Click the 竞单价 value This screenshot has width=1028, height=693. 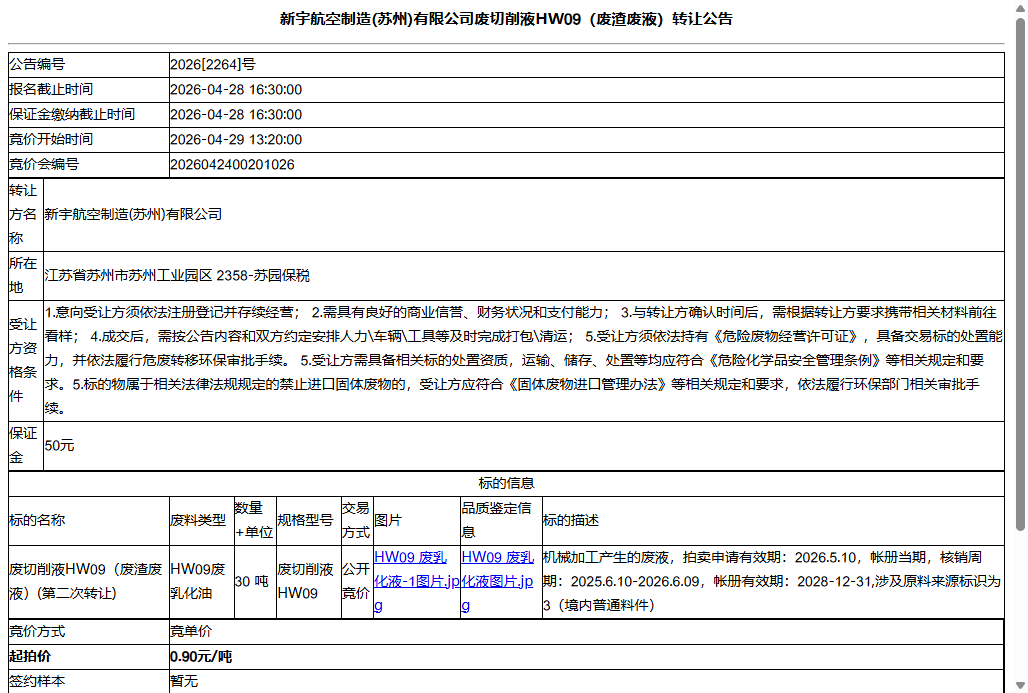click(191, 631)
